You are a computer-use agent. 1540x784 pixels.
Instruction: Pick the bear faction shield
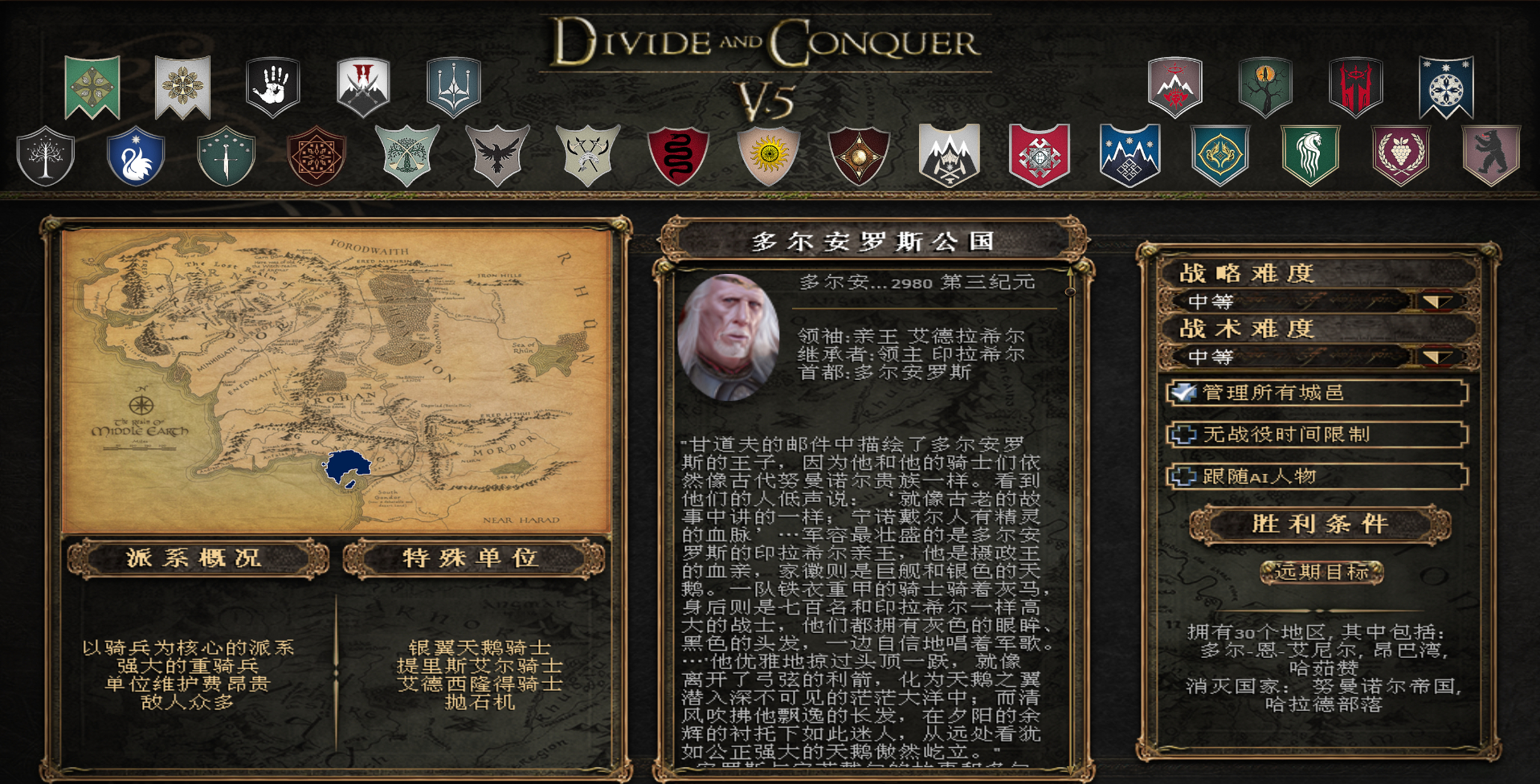(1491, 156)
